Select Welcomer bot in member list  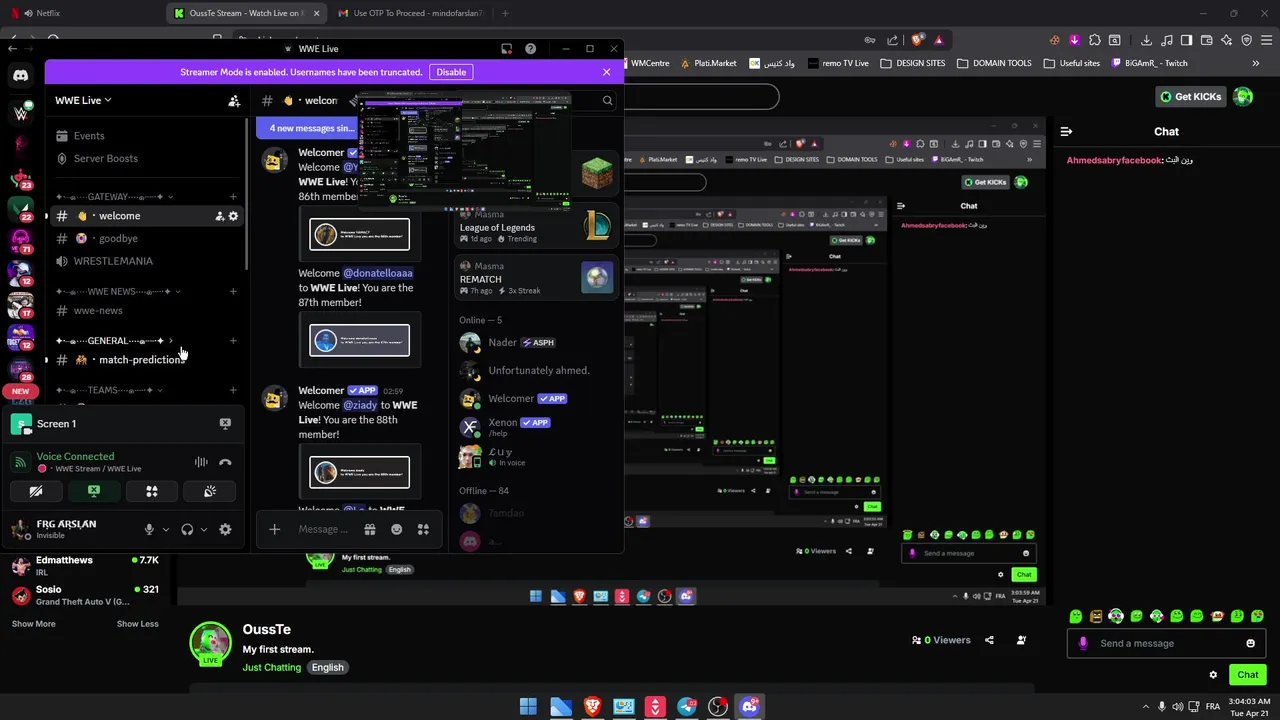click(x=535, y=399)
